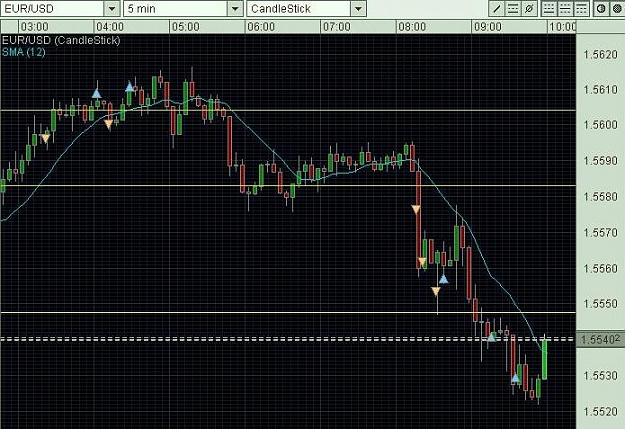Click the last tall green candlestick
This screenshot has width=625, height=429.
coord(544,359)
